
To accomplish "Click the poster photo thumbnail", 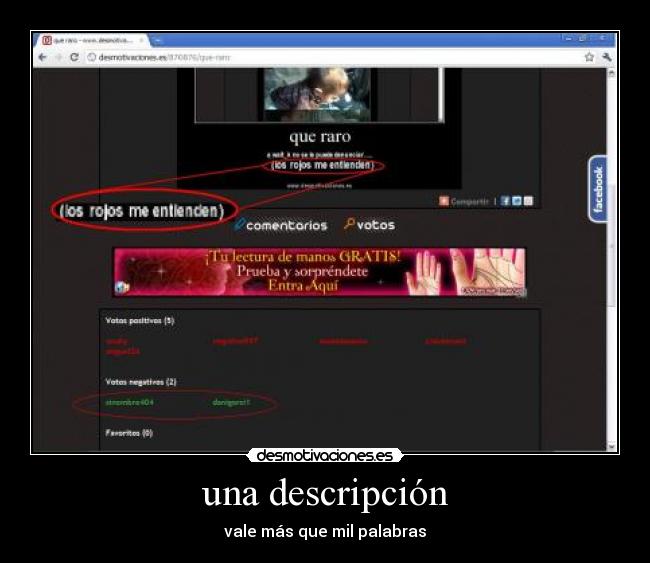I will (317, 95).
